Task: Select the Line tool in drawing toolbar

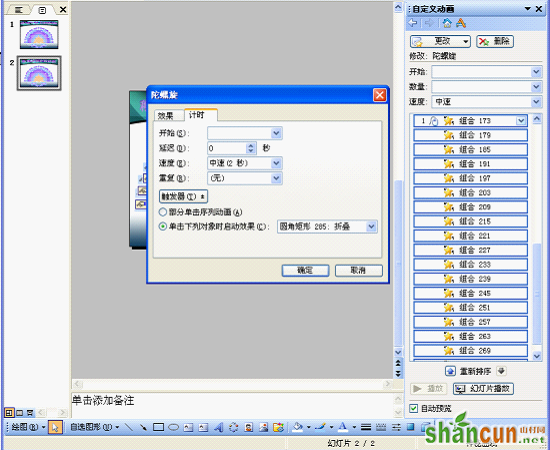Action: point(129,427)
